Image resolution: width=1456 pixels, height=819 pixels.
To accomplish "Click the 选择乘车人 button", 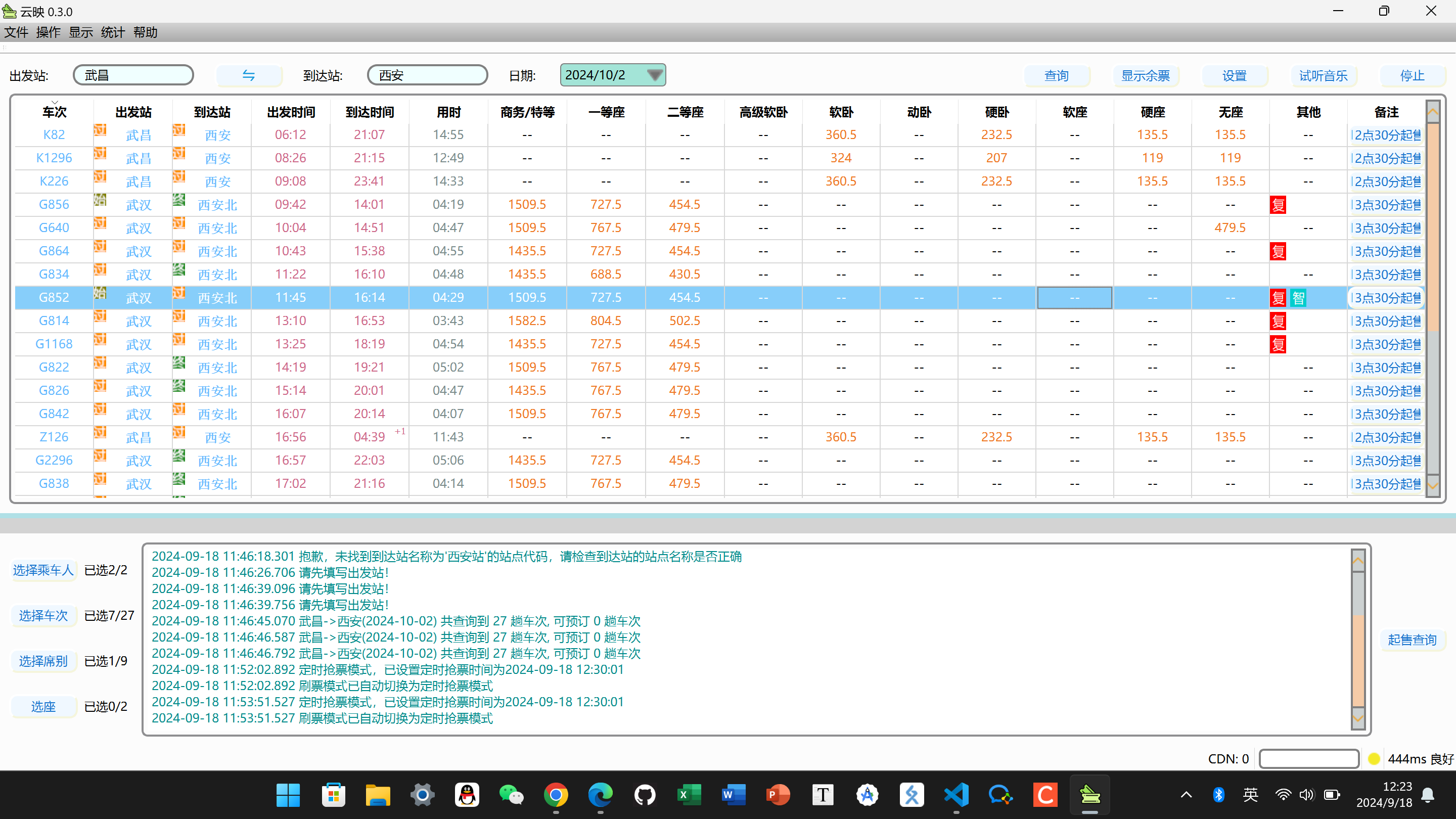I will (43, 570).
